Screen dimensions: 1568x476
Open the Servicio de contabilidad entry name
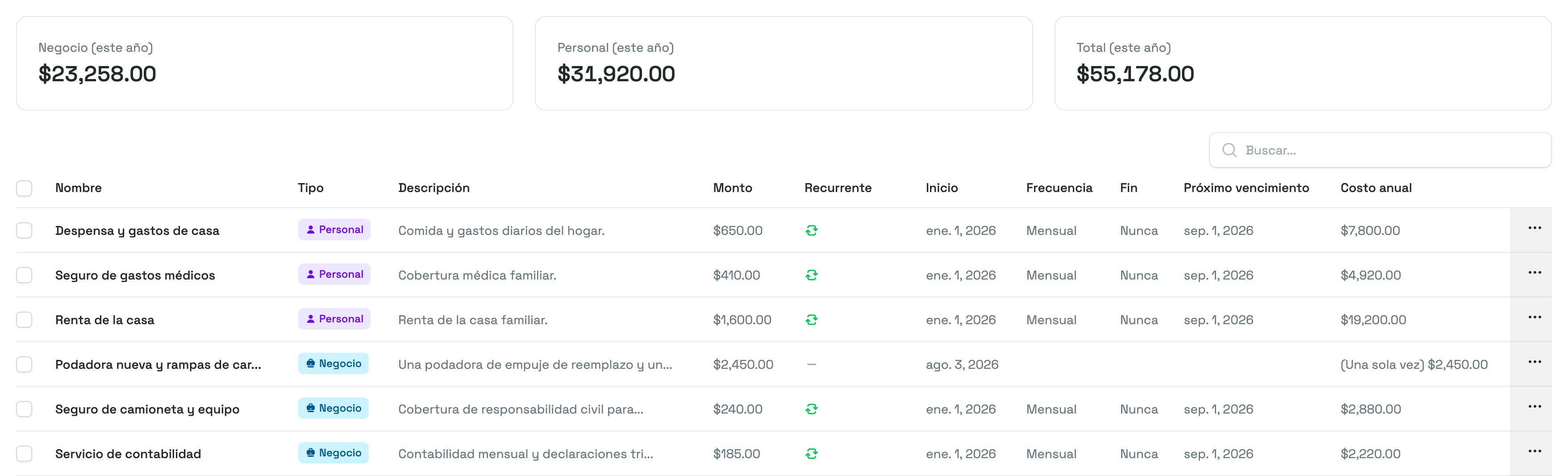click(x=128, y=454)
